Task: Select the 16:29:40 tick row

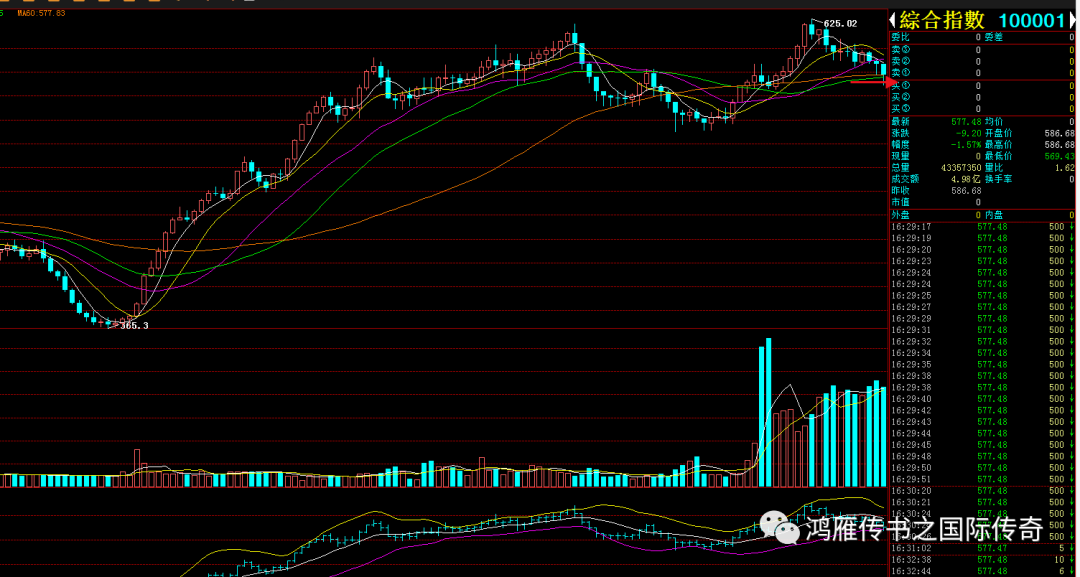Action: point(982,399)
